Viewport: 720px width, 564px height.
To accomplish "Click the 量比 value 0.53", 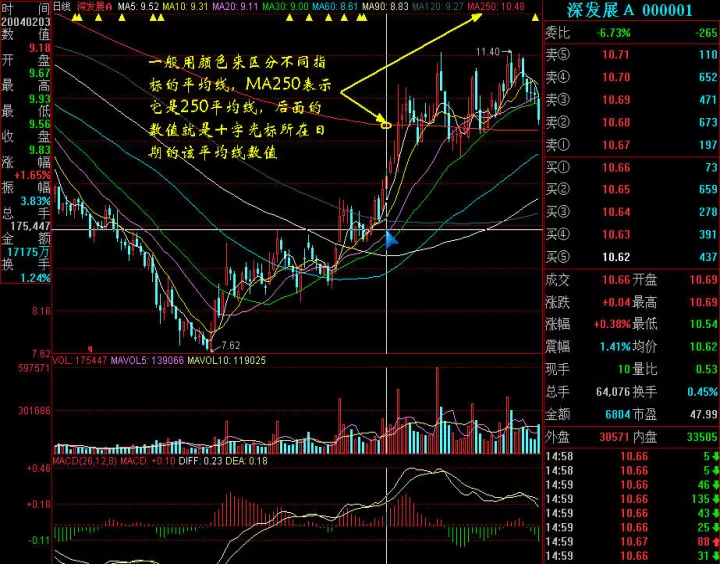I will point(706,369).
